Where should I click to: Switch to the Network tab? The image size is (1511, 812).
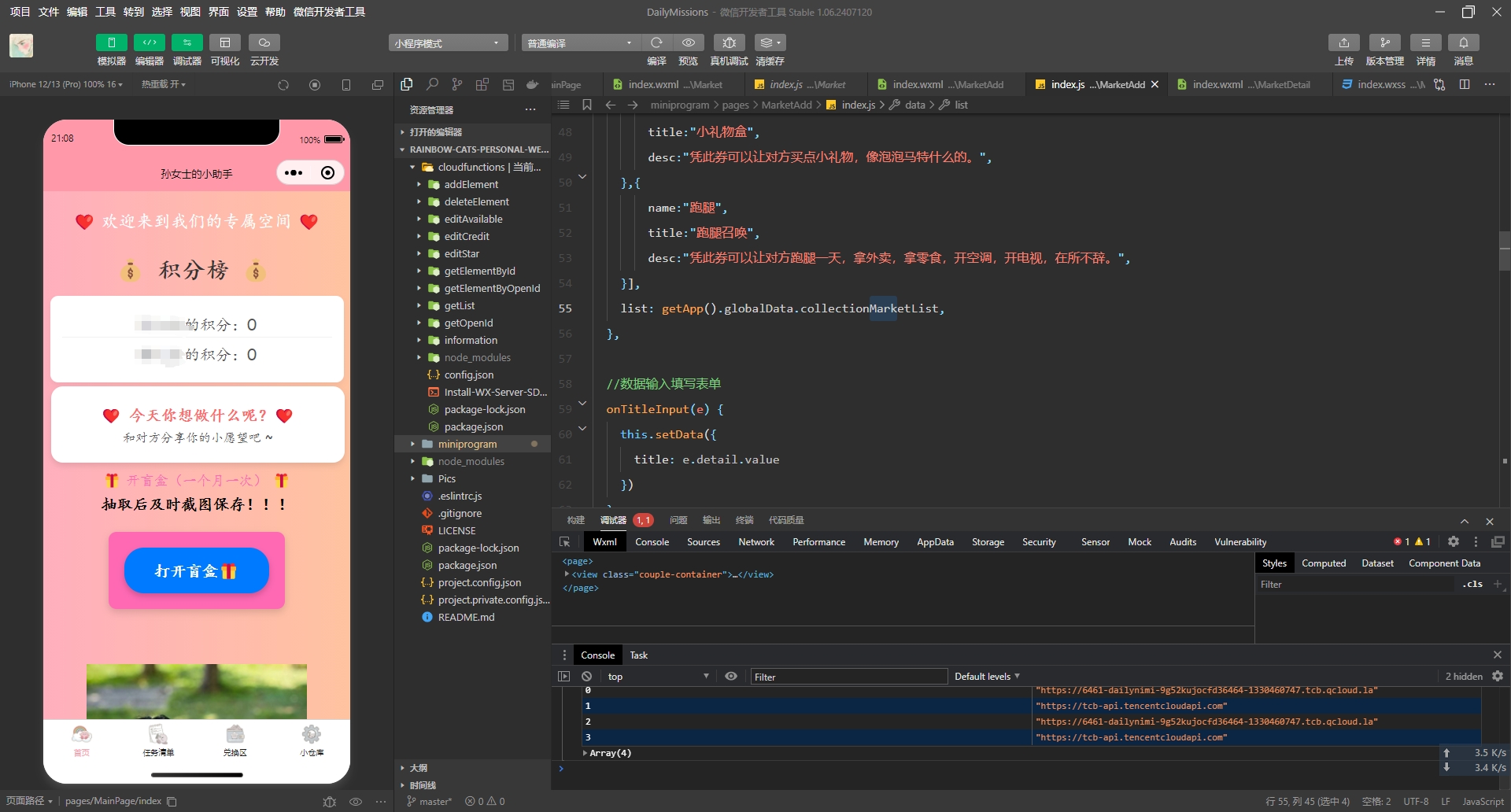coord(755,542)
